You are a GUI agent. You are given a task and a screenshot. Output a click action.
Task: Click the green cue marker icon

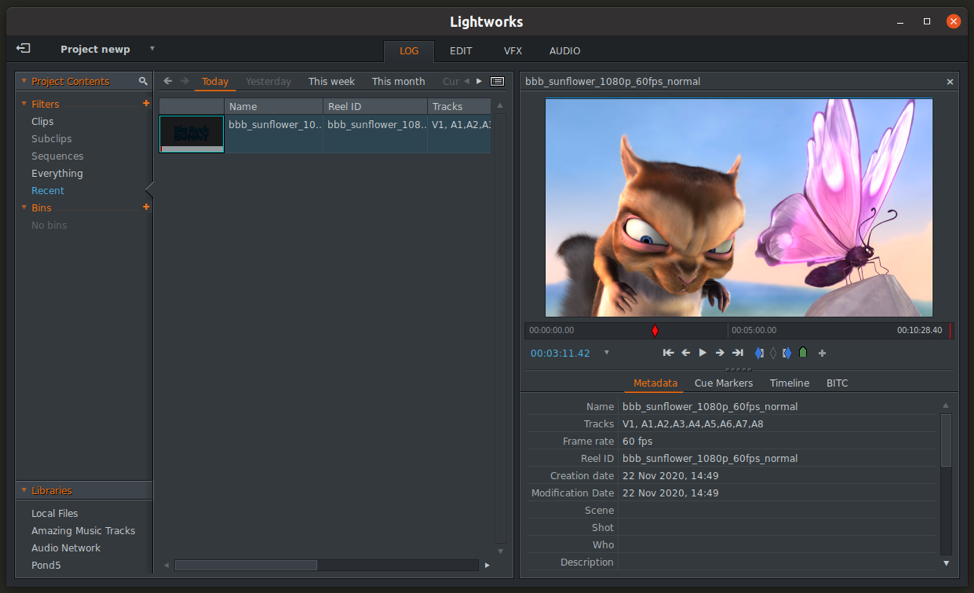pyautogui.click(x=803, y=353)
